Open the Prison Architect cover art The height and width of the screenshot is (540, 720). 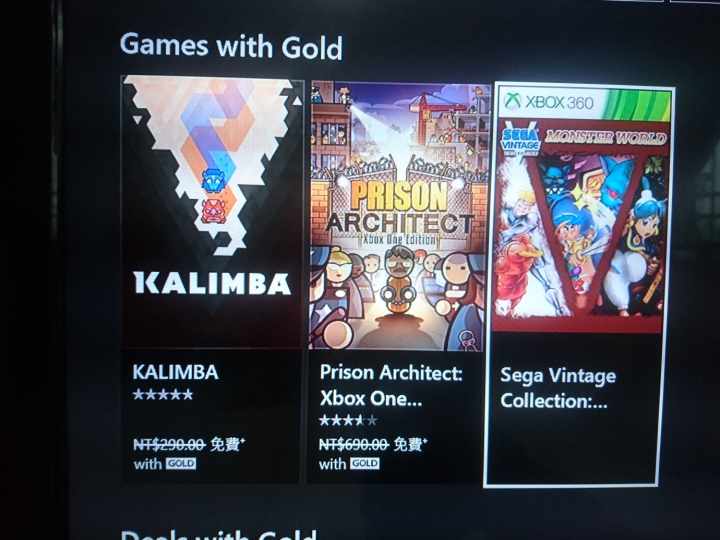point(398,216)
